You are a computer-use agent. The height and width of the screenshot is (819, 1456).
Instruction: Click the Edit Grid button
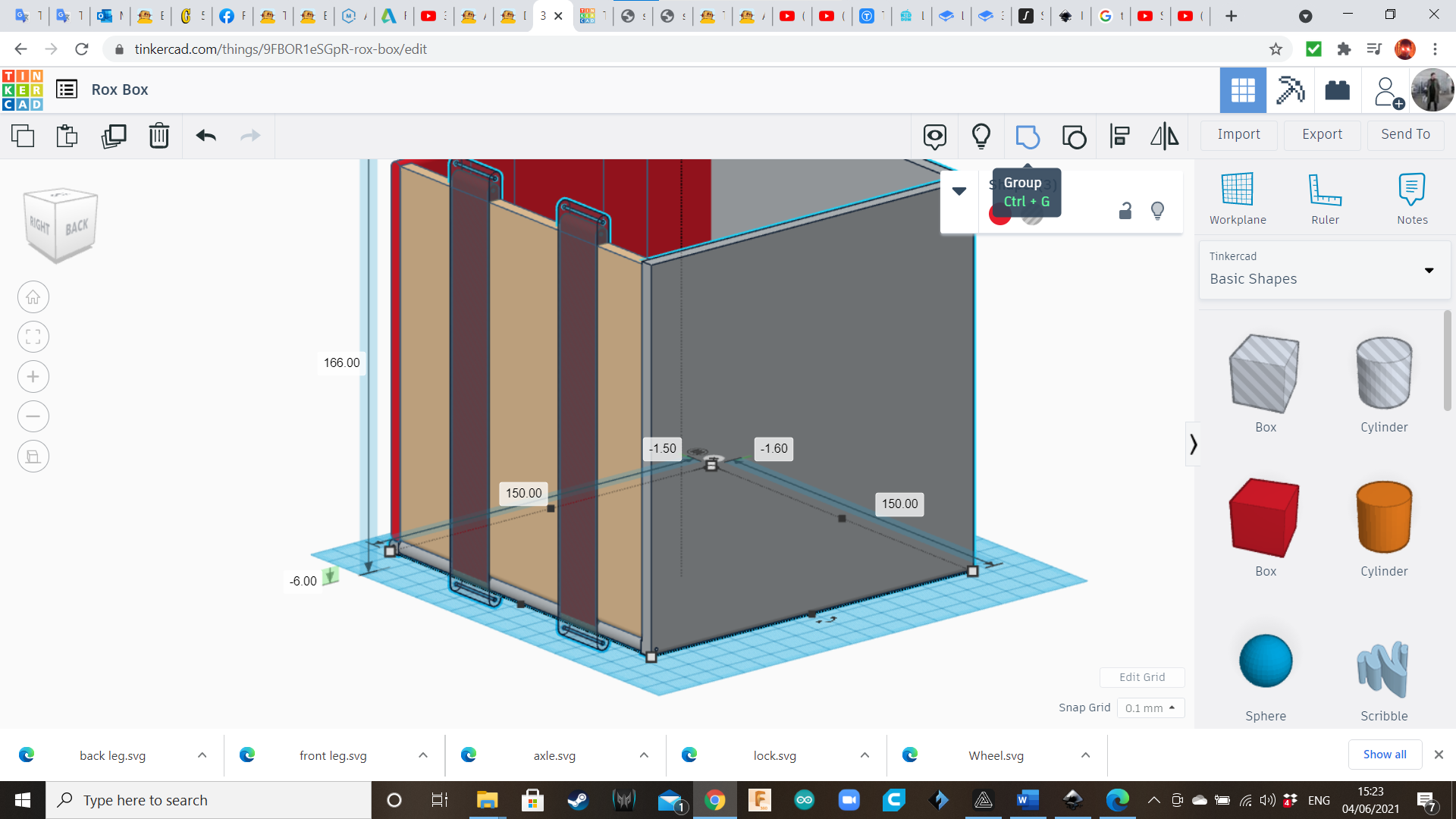coord(1141,677)
